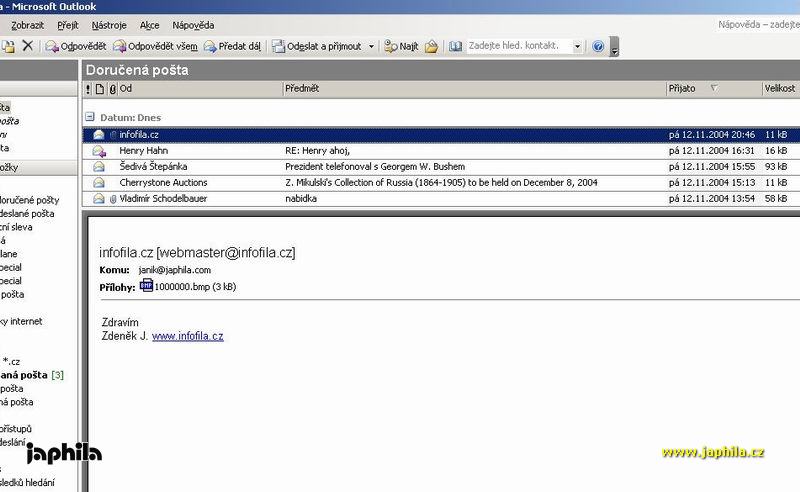The image size is (800, 492).
Task: Select Henry Hahn message
Action: [x=441, y=151]
